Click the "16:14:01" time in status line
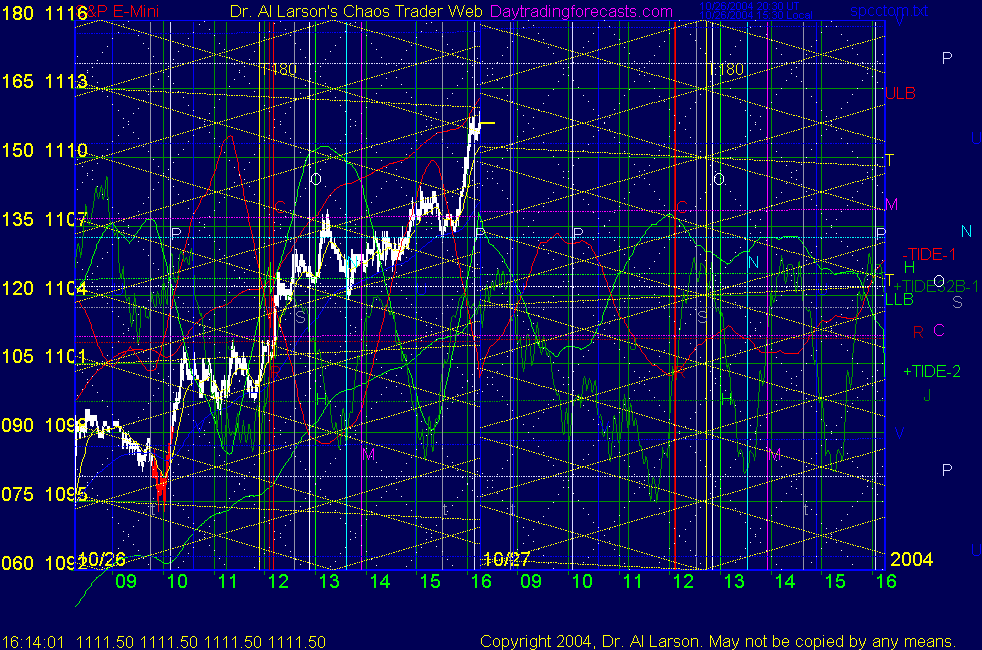 pyautogui.click(x=33, y=642)
